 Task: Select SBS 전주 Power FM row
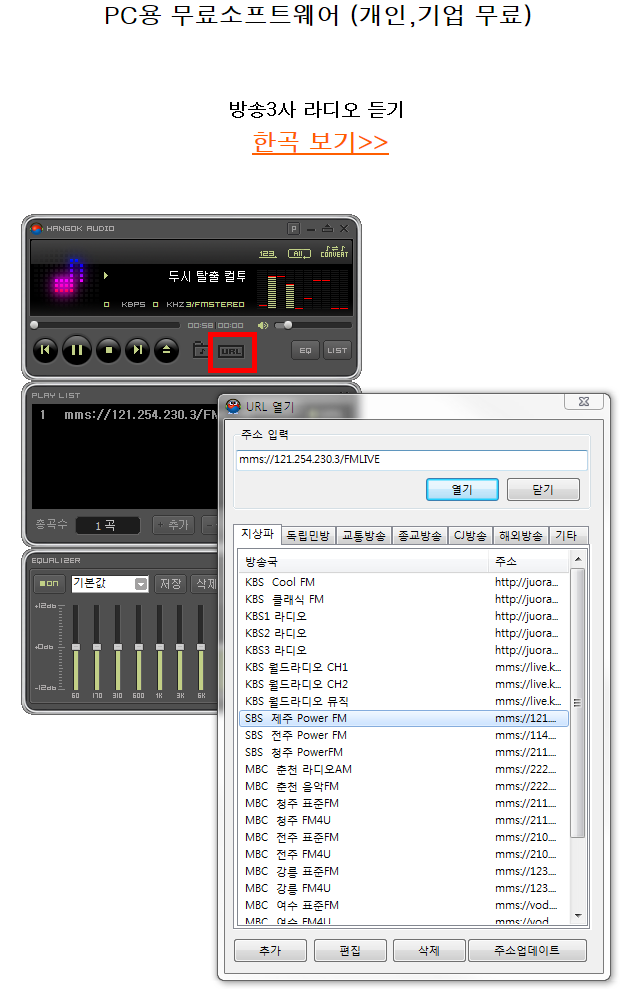(x=404, y=736)
